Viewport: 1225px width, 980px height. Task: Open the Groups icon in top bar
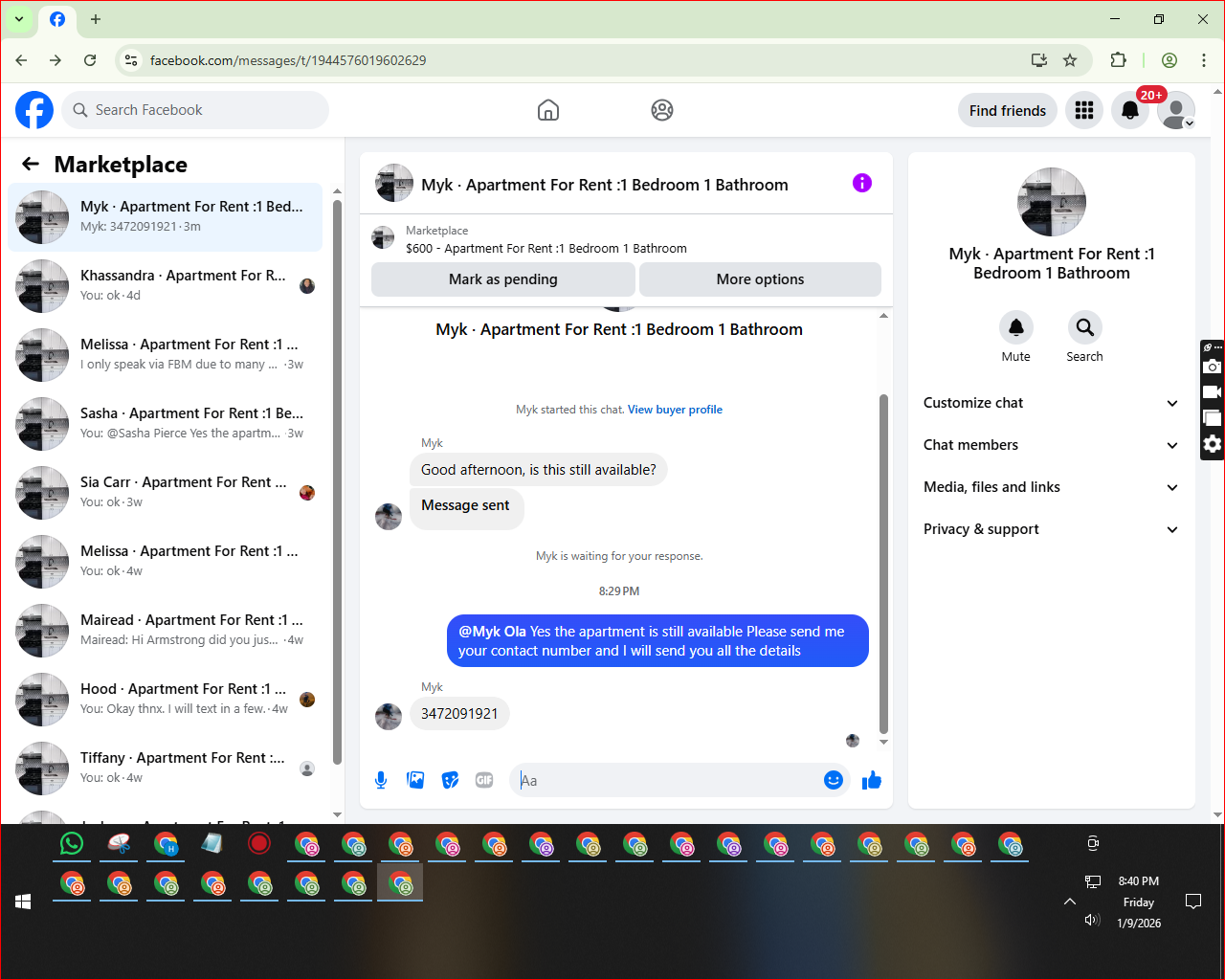(x=662, y=110)
